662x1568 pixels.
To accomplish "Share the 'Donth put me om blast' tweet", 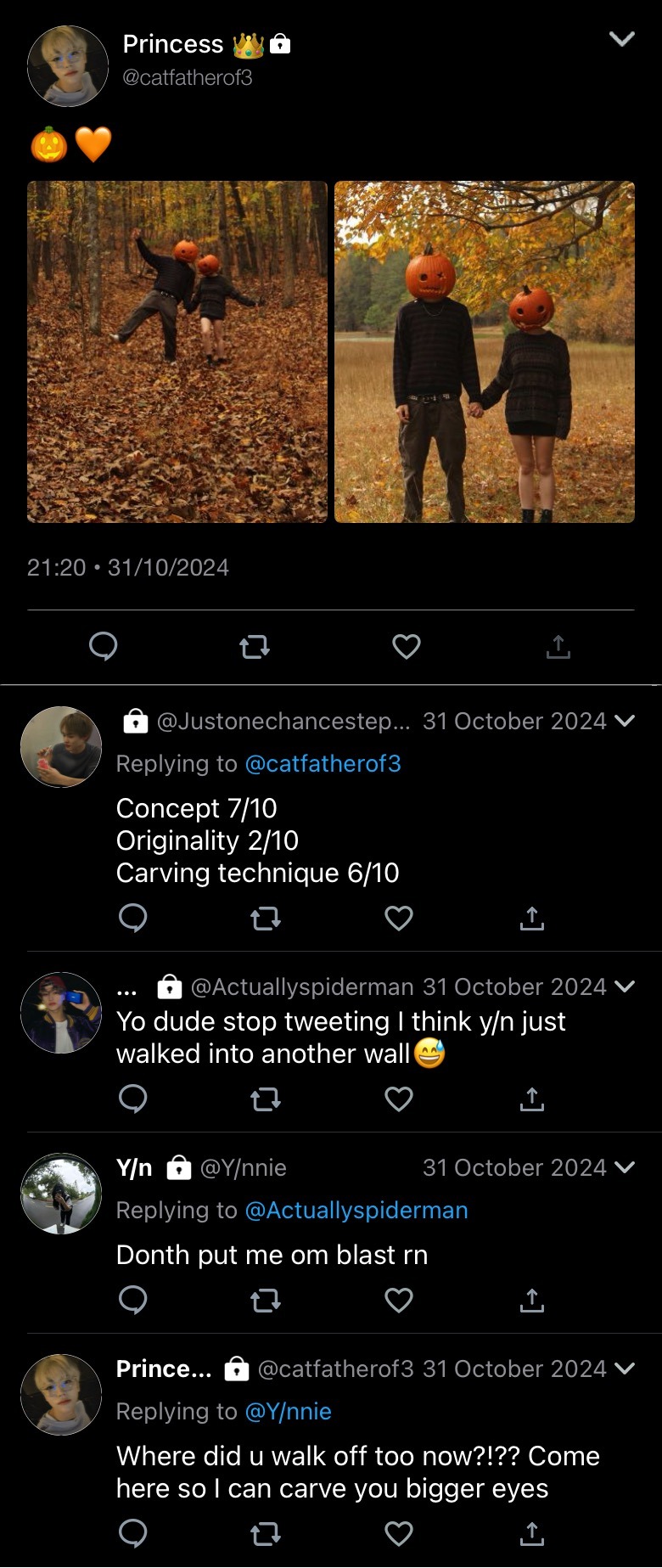I will pos(531,1301).
